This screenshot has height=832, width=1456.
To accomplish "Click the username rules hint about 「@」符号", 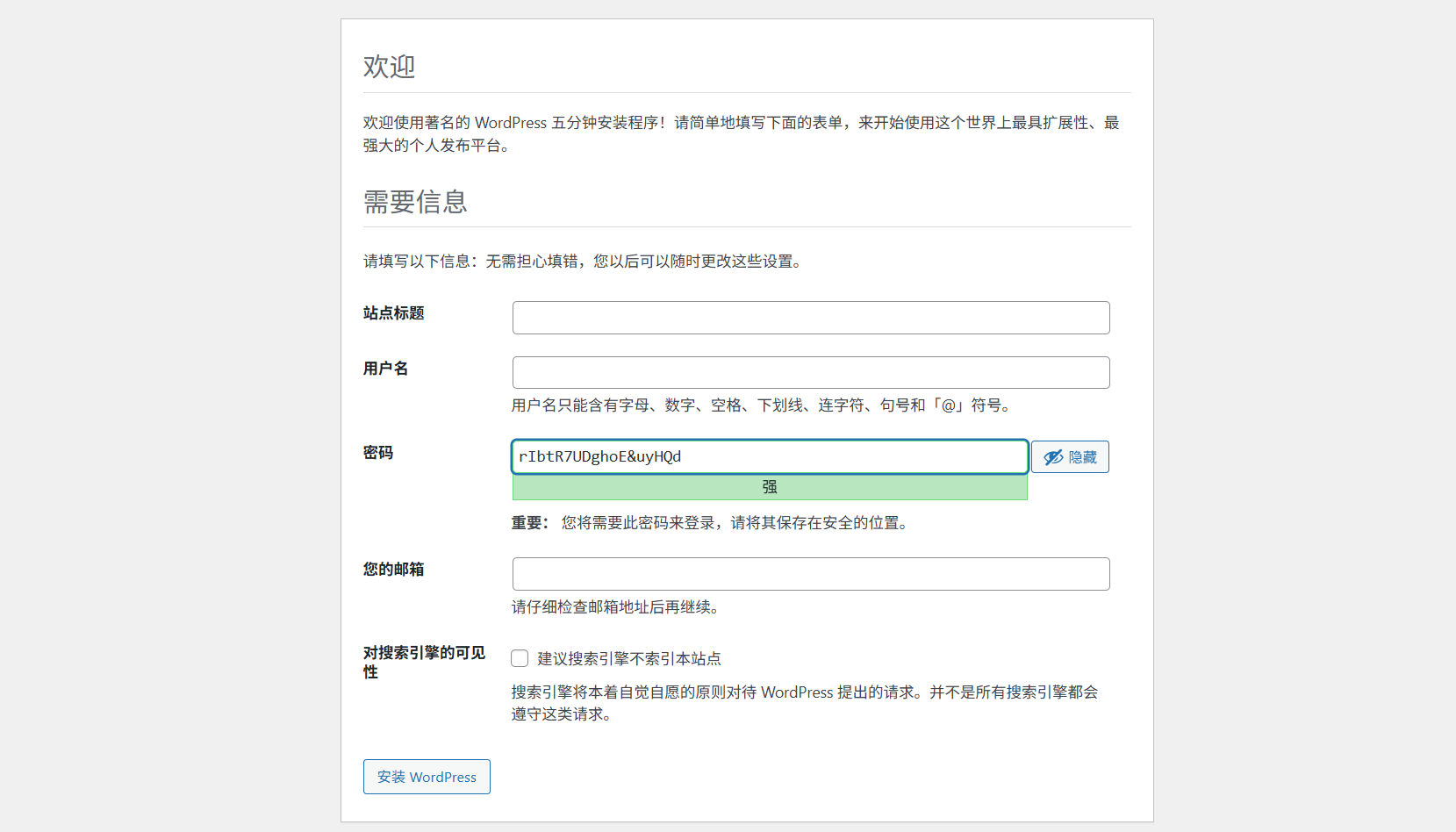I will point(761,405).
